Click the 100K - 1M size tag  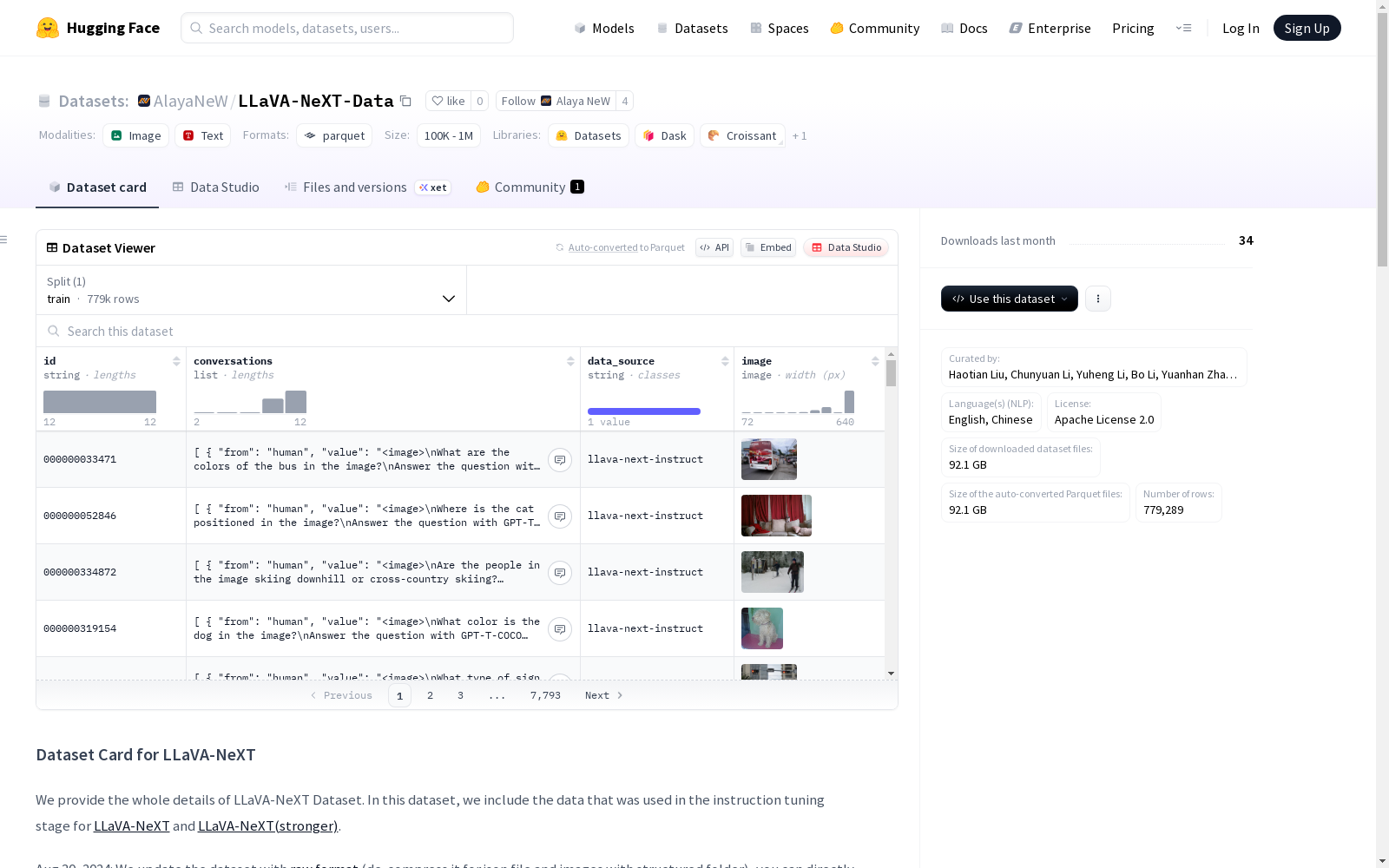click(x=449, y=135)
